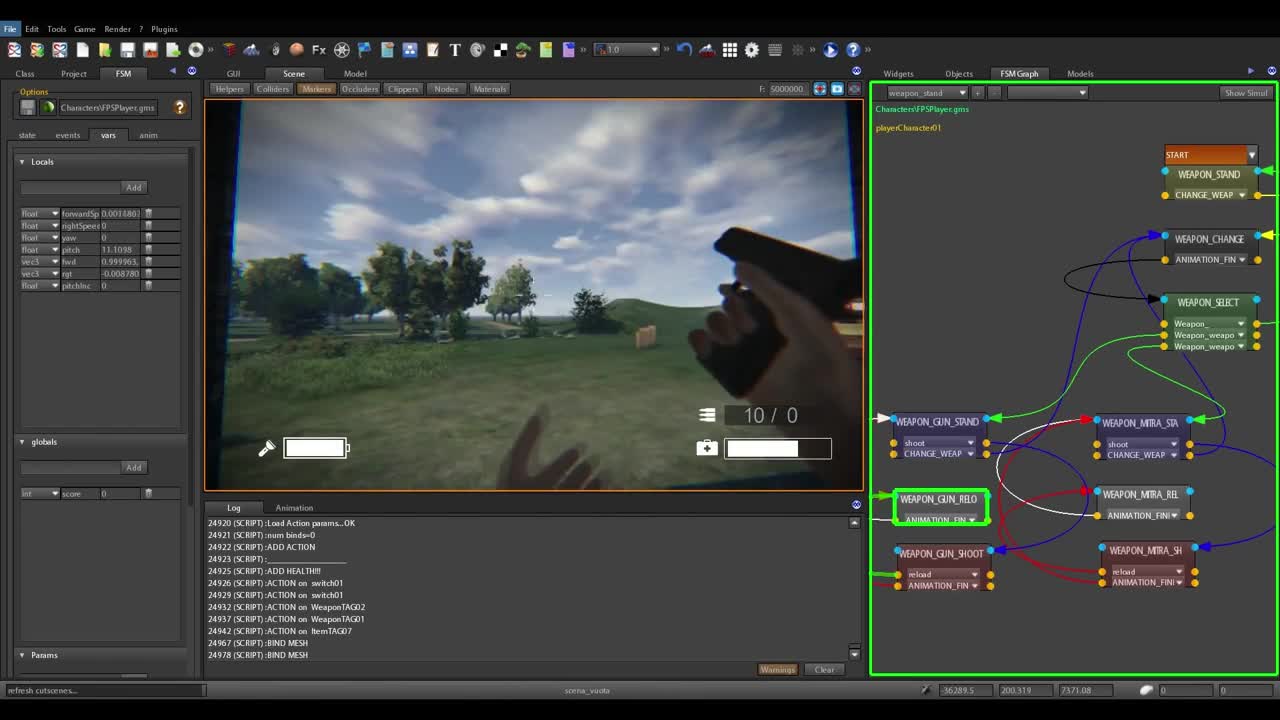Open the Help question mark icon
Viewport: 1280px width, 720px height.
pyautogui.click(x=853, y=50)
